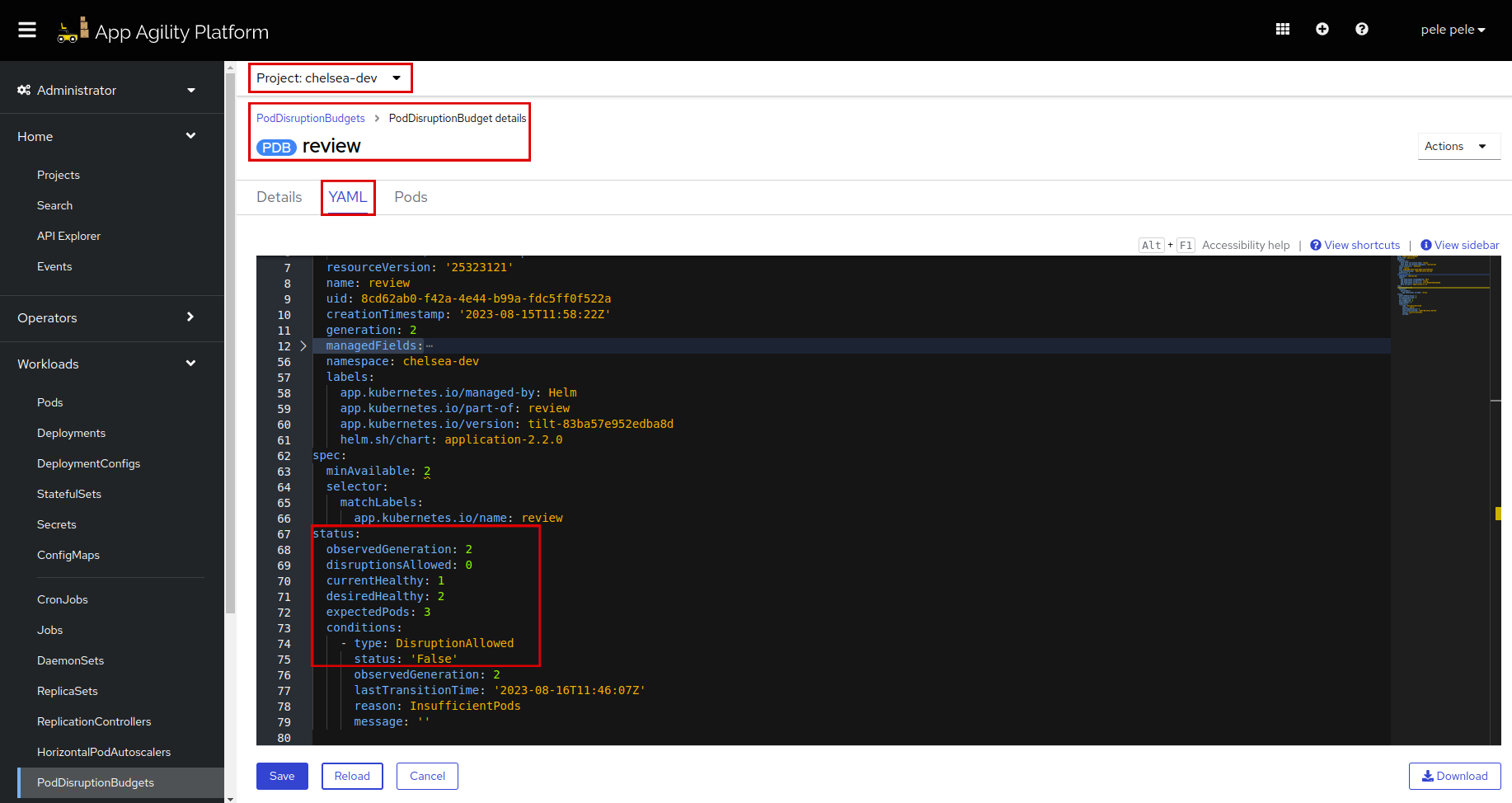Click the plus import icon in header

[1322, 29]
